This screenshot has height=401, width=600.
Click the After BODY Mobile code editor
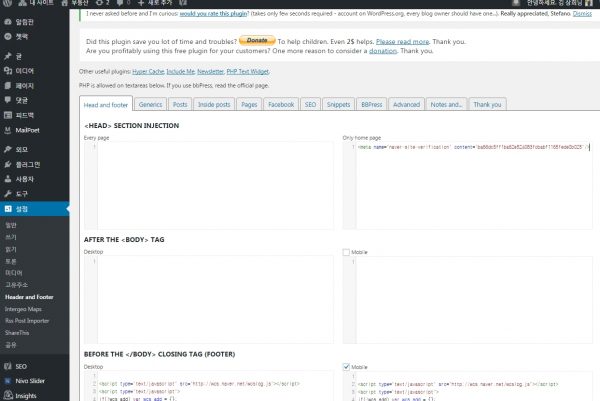click(468, 300)
